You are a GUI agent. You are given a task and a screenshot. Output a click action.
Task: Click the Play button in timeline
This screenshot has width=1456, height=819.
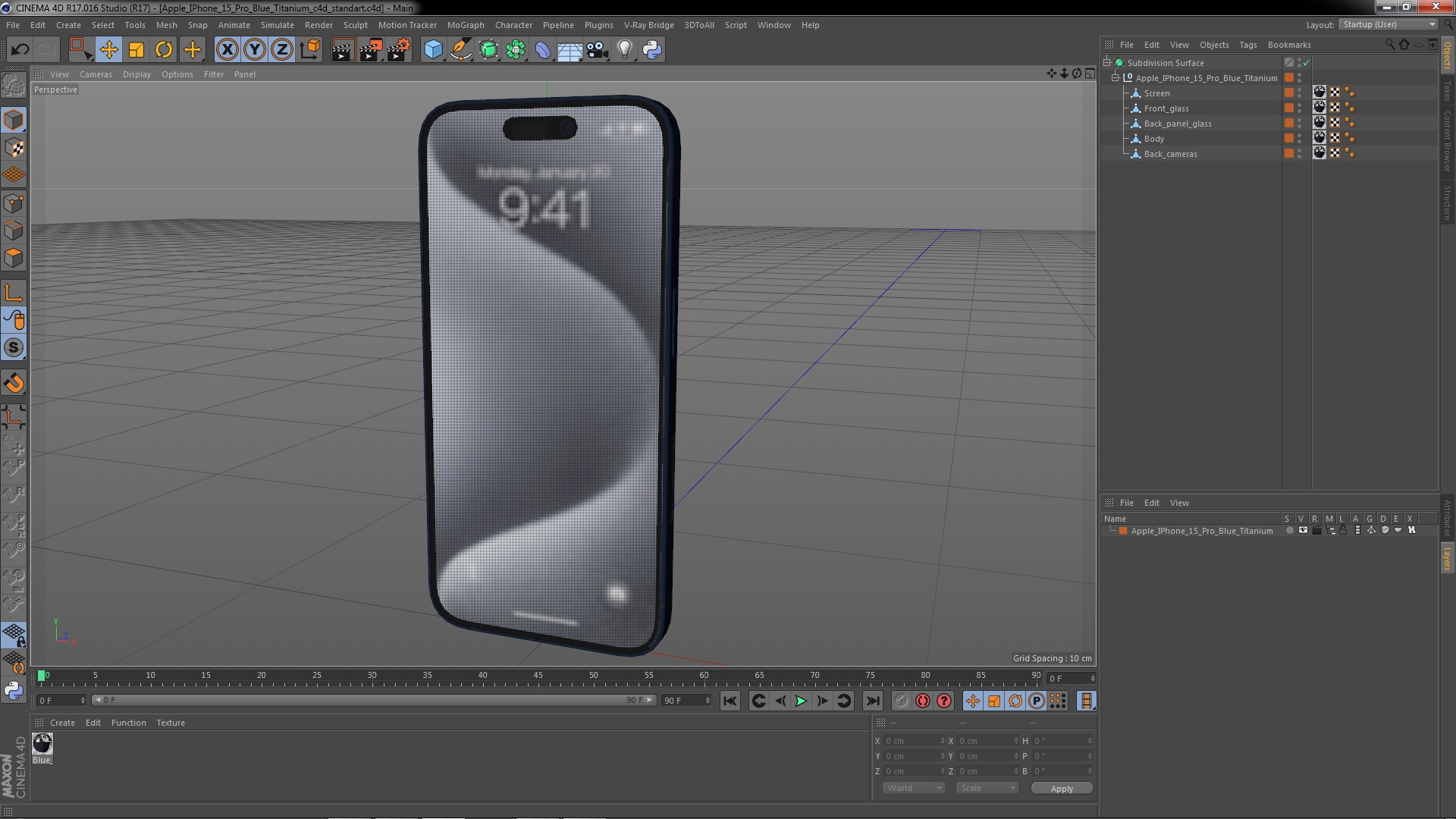(801, 700)
